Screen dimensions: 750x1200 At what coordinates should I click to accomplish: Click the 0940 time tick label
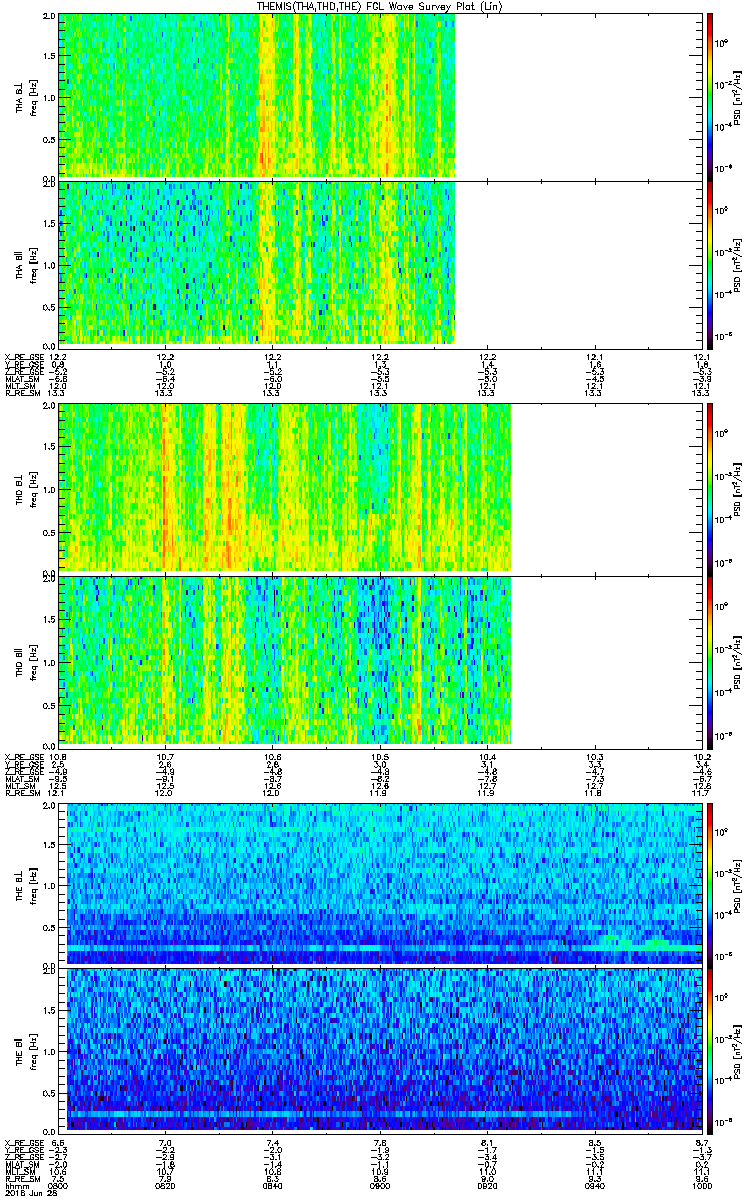[595, 1185]
